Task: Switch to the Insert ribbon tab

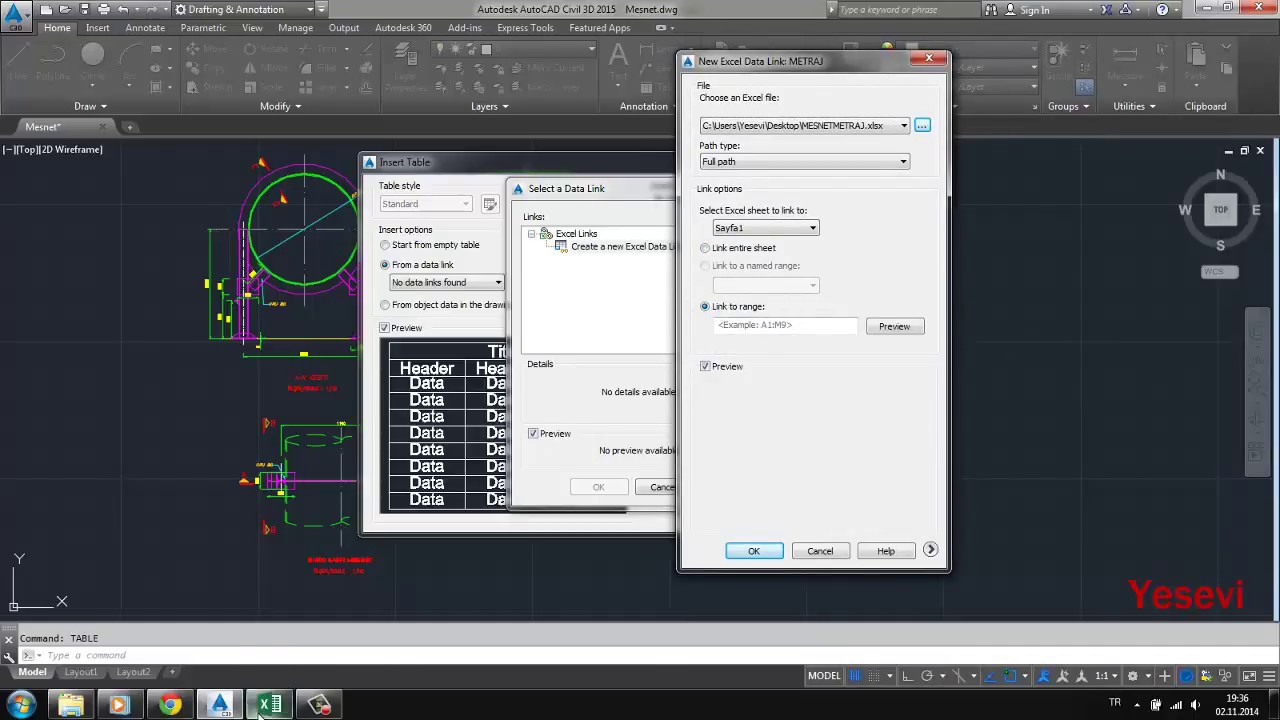Action: coord(98,28)
